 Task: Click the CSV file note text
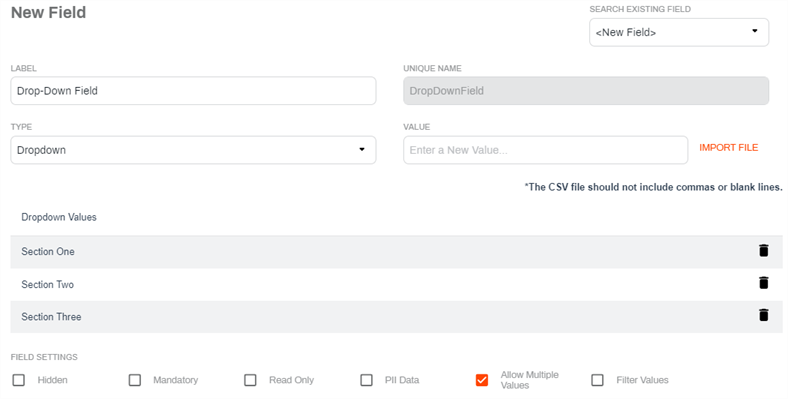click(x=653, y=187)
